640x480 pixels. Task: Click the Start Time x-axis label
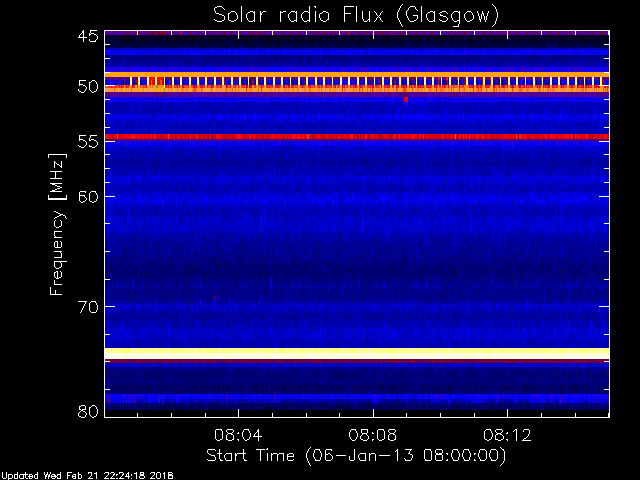click(355, 456)
